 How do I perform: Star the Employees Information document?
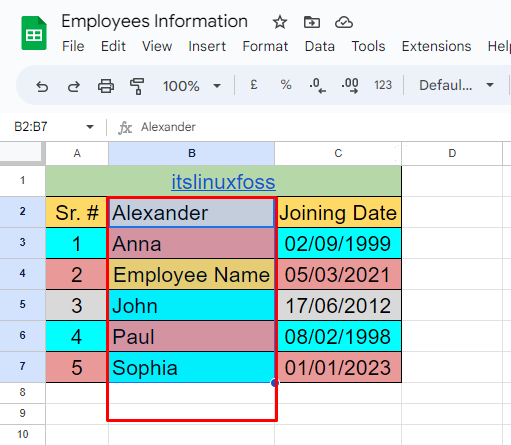pyautogui.click(x=280, y=22)
